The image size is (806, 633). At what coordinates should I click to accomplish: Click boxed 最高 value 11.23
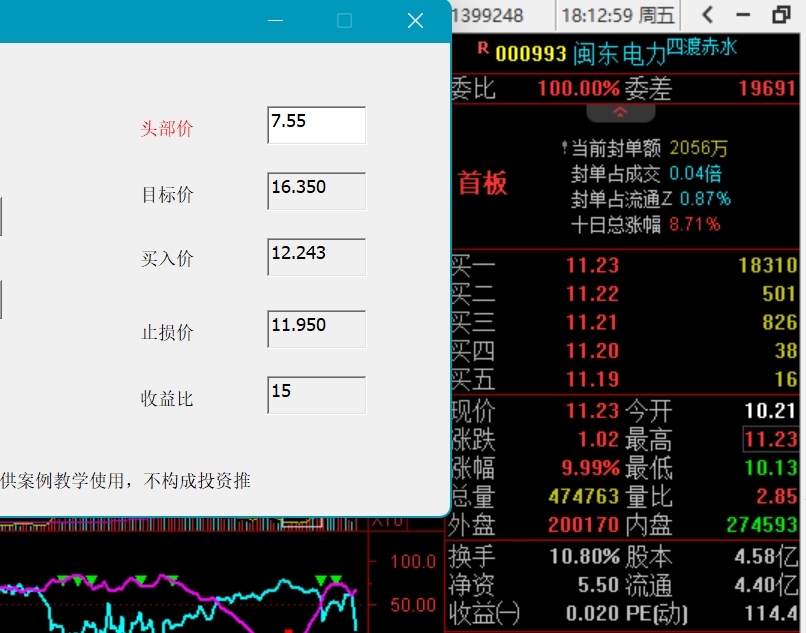click(771, 440)
